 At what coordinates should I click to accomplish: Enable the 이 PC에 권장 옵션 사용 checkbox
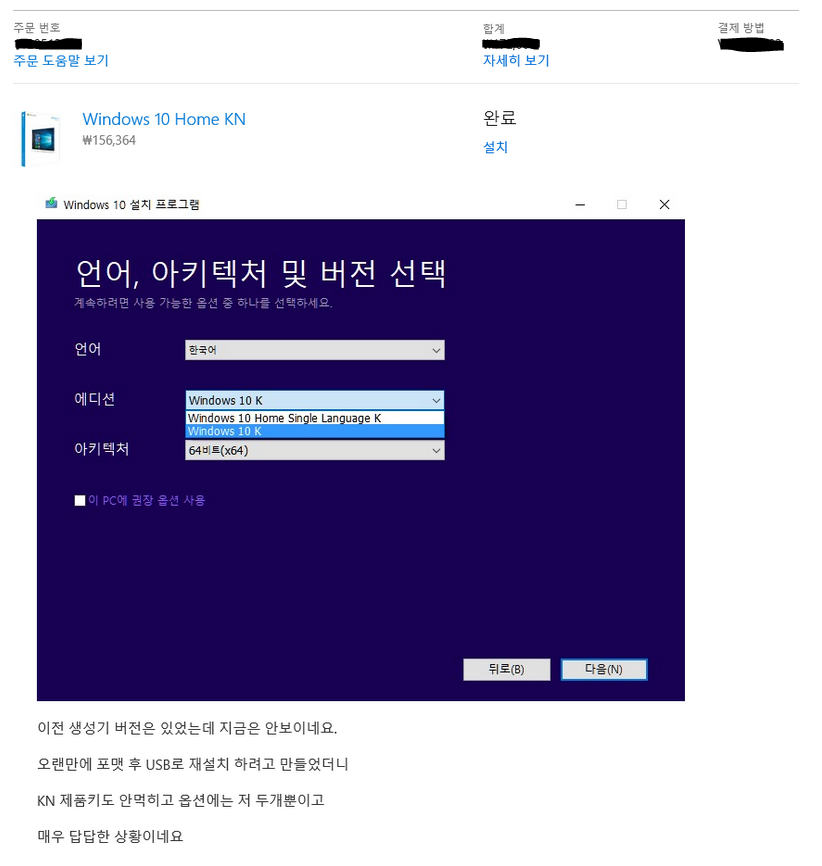coord(80,500)
